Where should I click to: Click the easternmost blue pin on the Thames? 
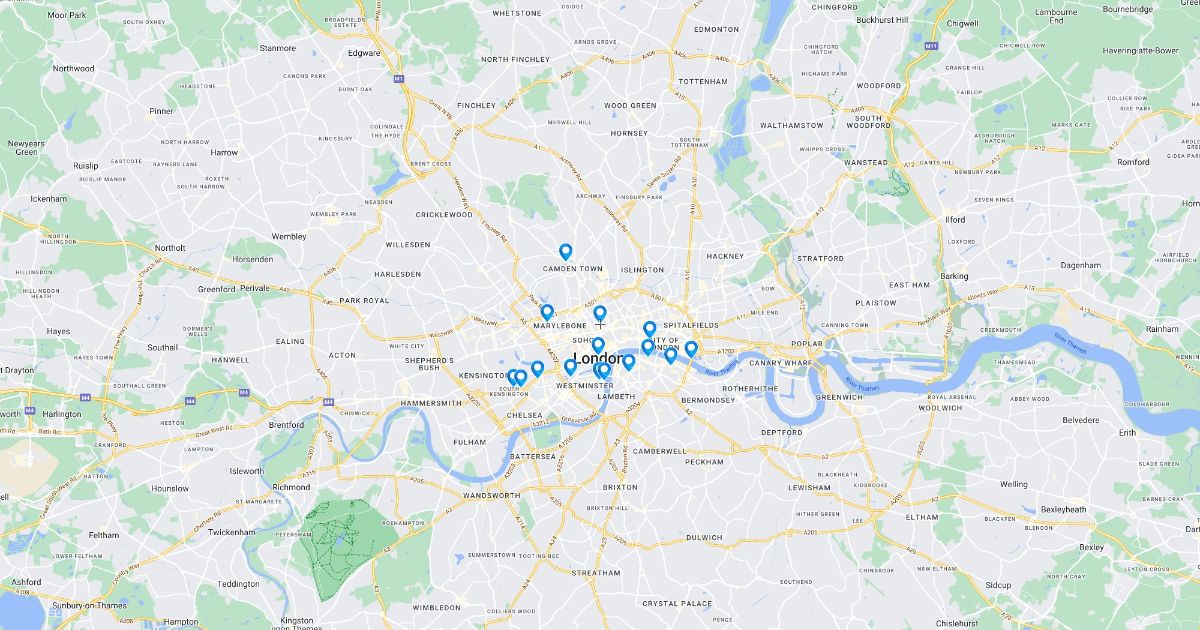[x=691, y=349]
